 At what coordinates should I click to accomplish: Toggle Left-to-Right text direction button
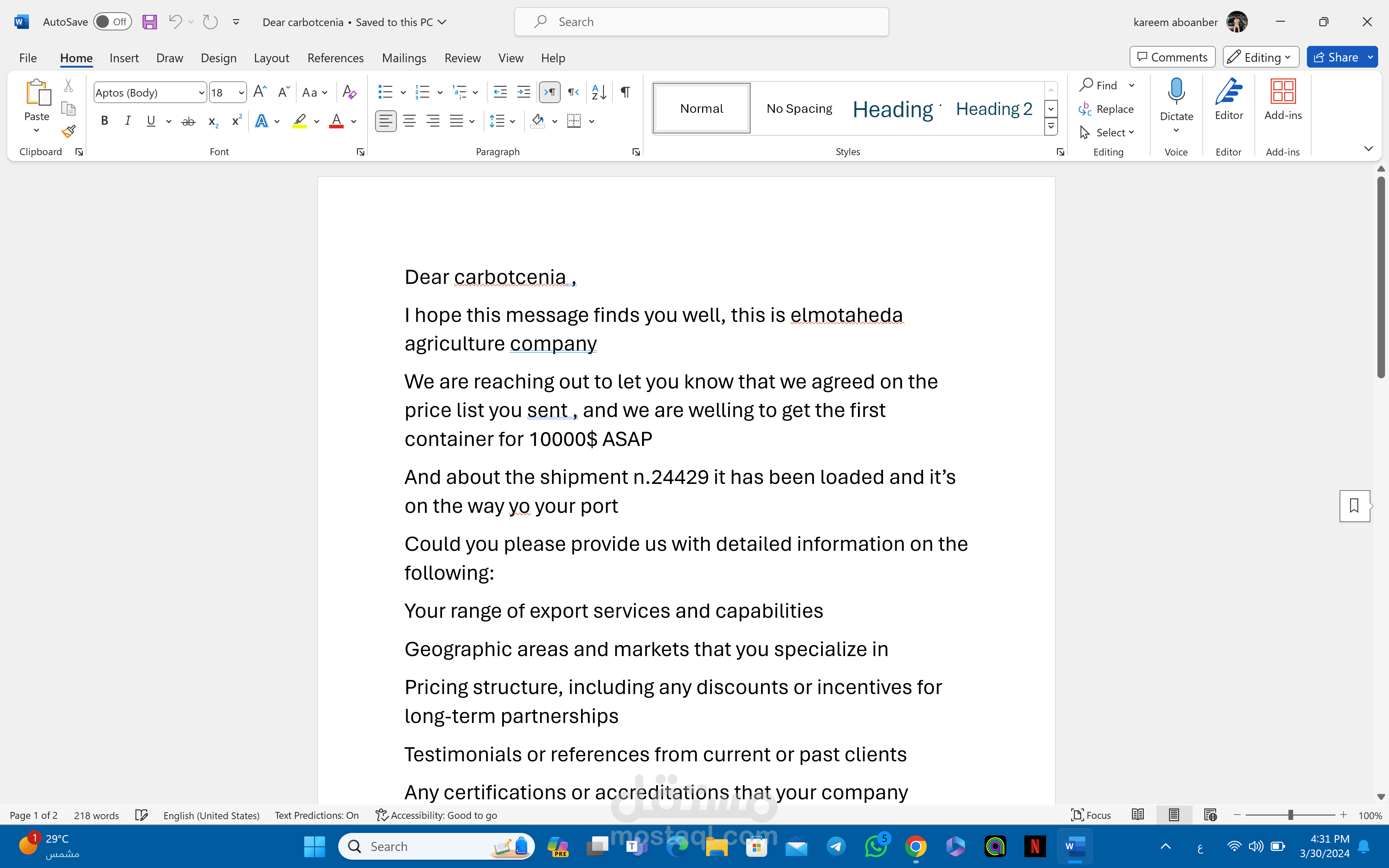[549, 92]
